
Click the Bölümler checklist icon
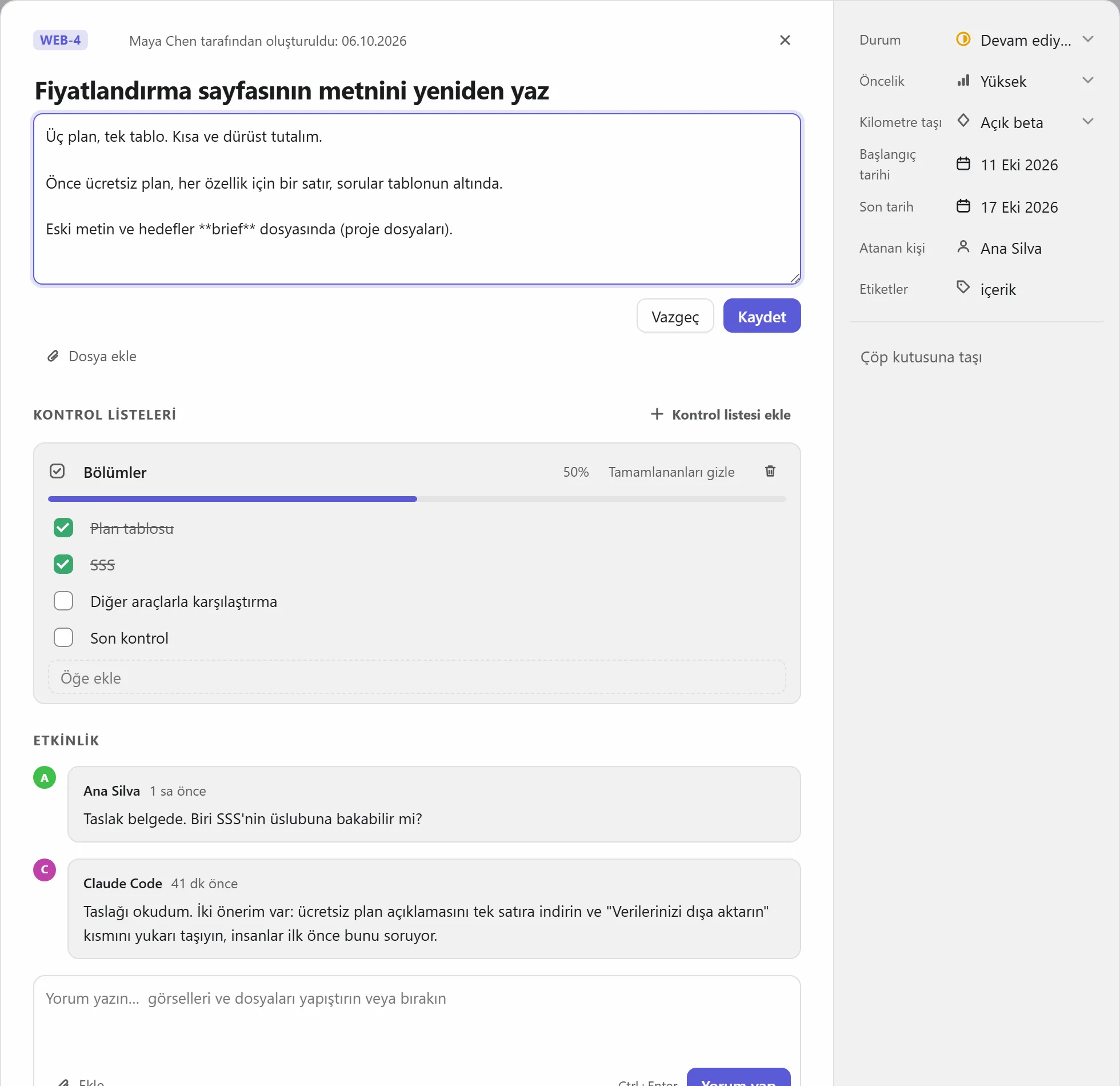coord(57,471)
